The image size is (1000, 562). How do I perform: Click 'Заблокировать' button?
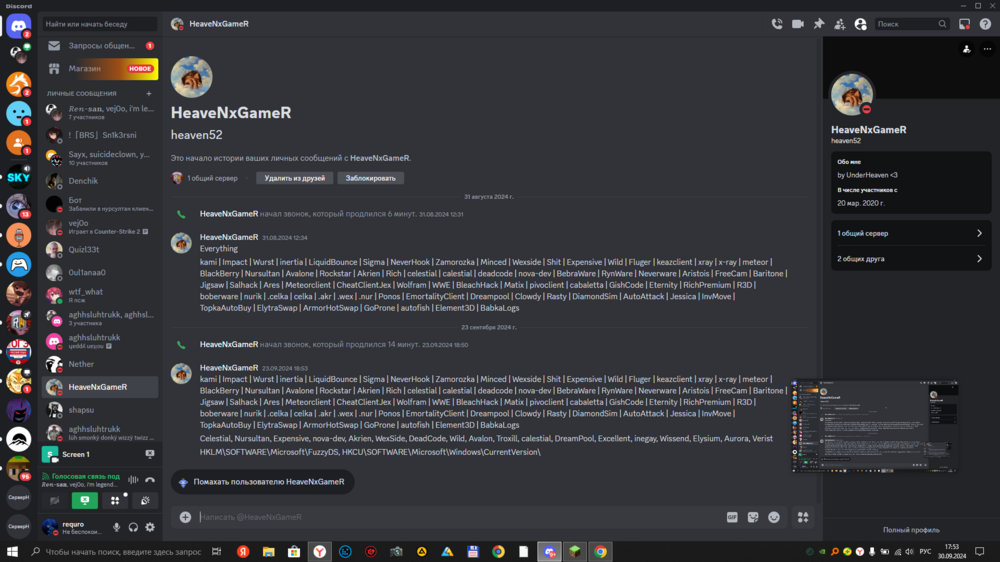(x=371, y=179)
